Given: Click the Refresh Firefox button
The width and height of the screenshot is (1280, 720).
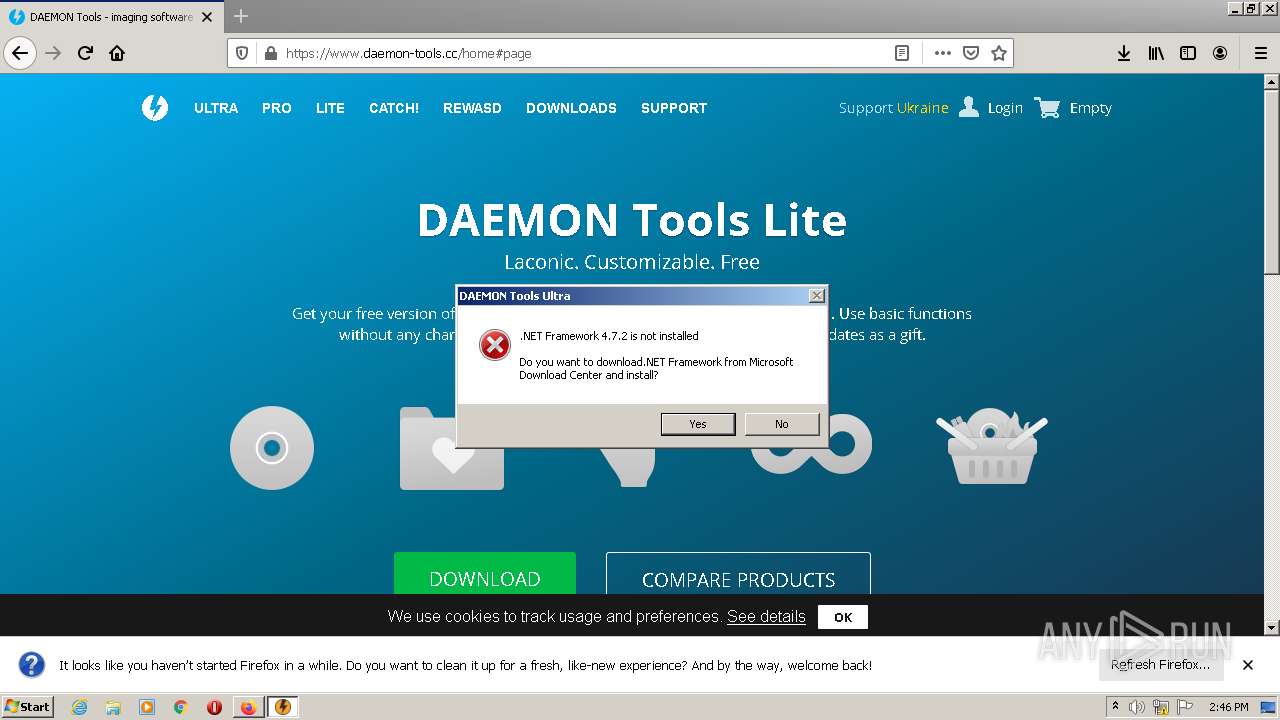Looking at the screenshot, I should pyautogui.click(x=1160, y=665).
